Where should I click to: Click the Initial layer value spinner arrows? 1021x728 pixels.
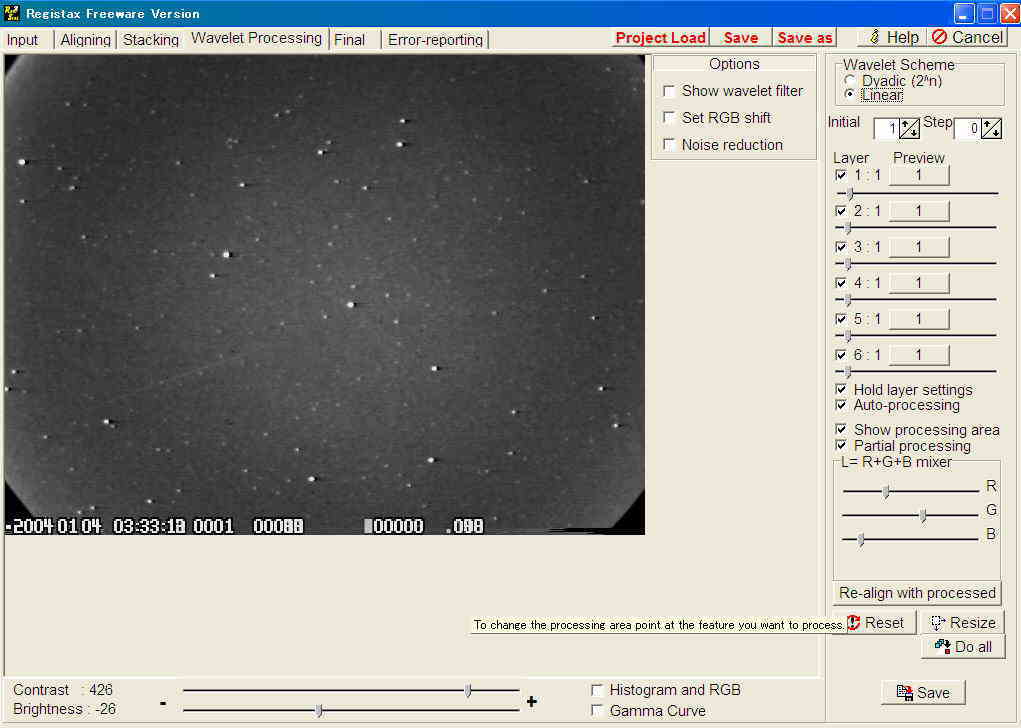(909, 128)
